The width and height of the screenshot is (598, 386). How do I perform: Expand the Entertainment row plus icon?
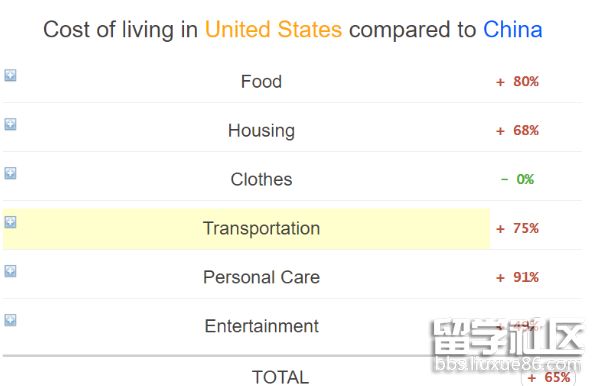click(x=10, y=320)
